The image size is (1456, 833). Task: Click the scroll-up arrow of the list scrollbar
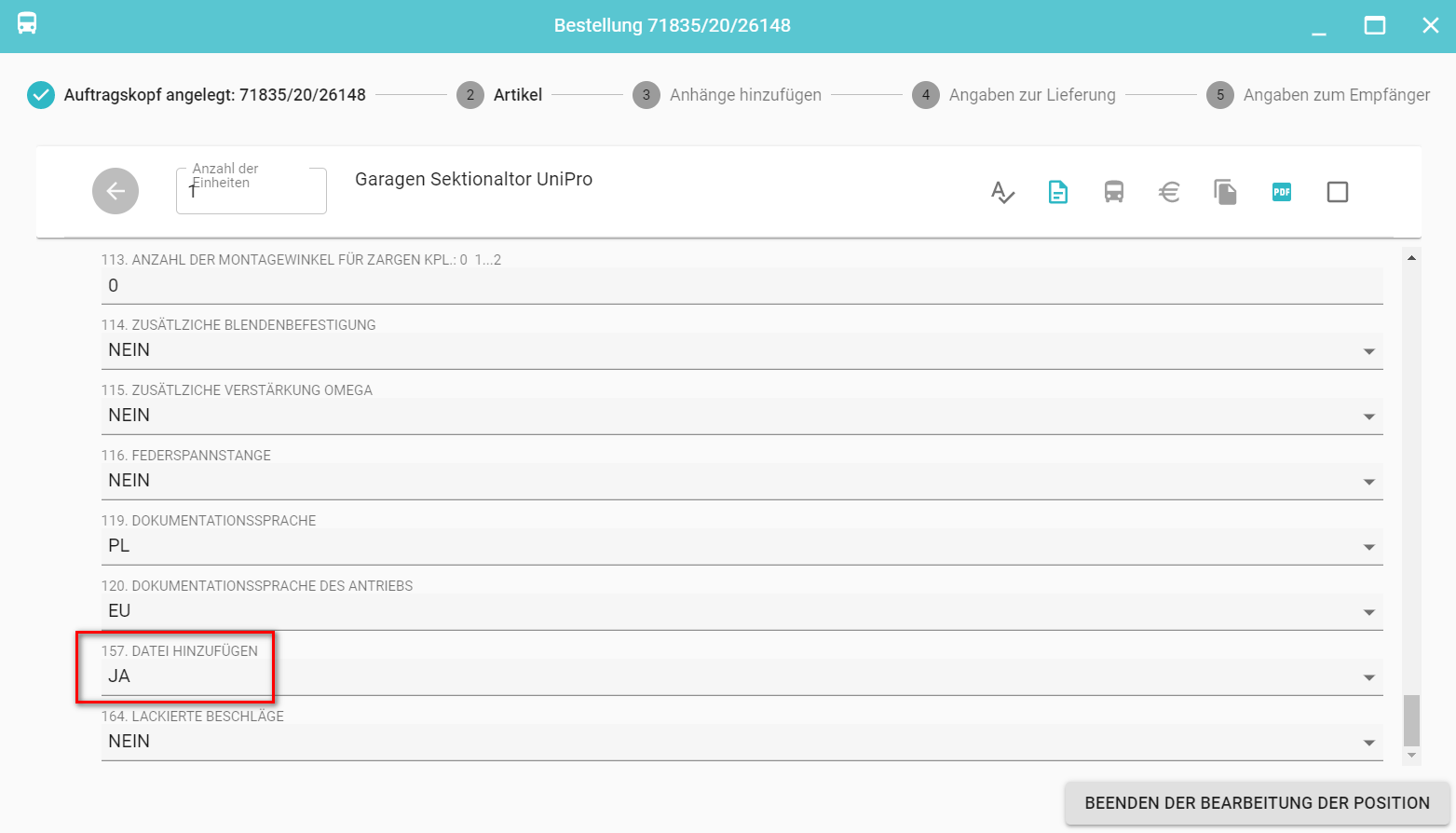point(1412,257)
